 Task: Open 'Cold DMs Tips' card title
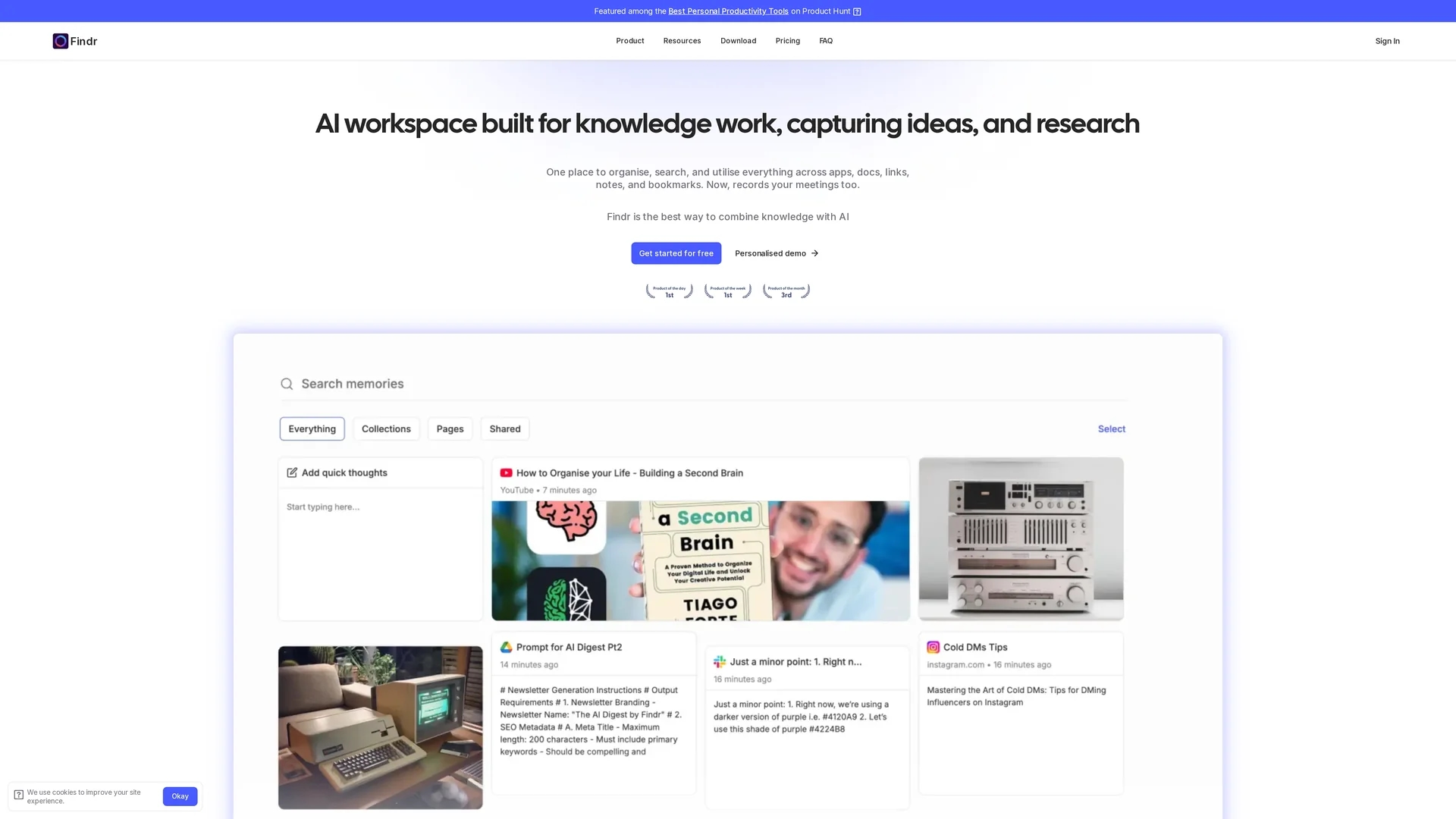(x=975, y=647)
